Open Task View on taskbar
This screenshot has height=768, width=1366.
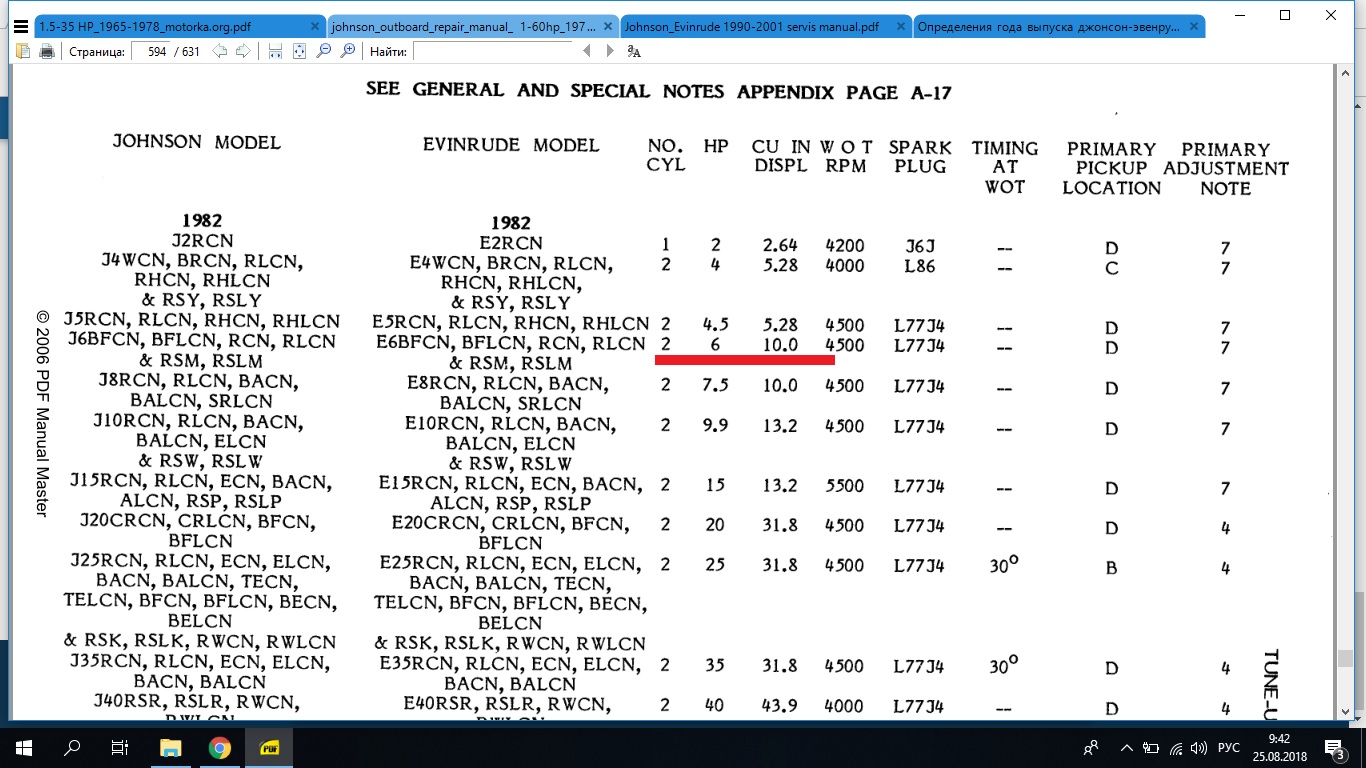[119, 748]
